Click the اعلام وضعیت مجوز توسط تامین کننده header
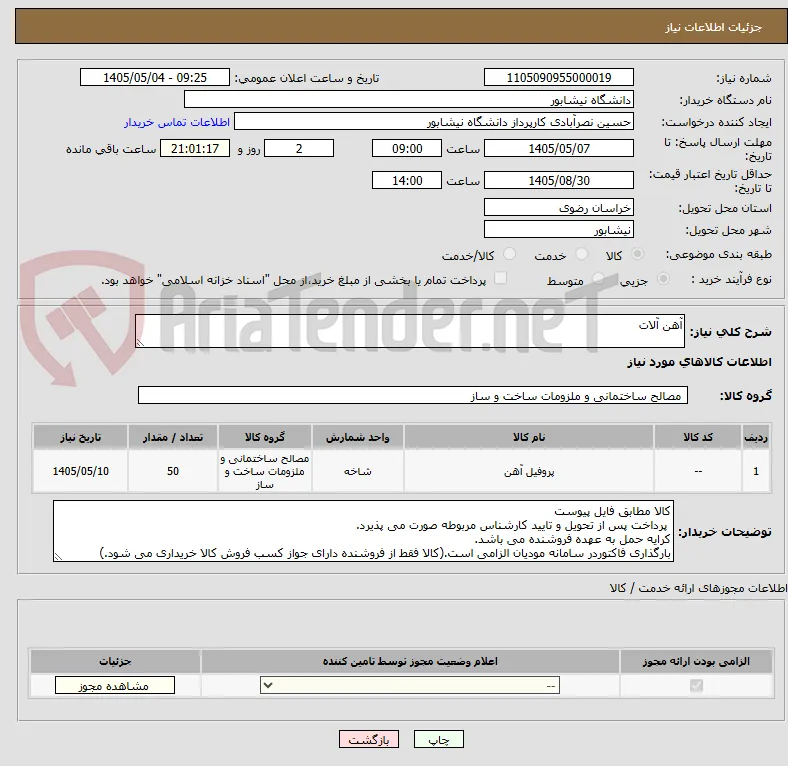 (x=410, y=661)
